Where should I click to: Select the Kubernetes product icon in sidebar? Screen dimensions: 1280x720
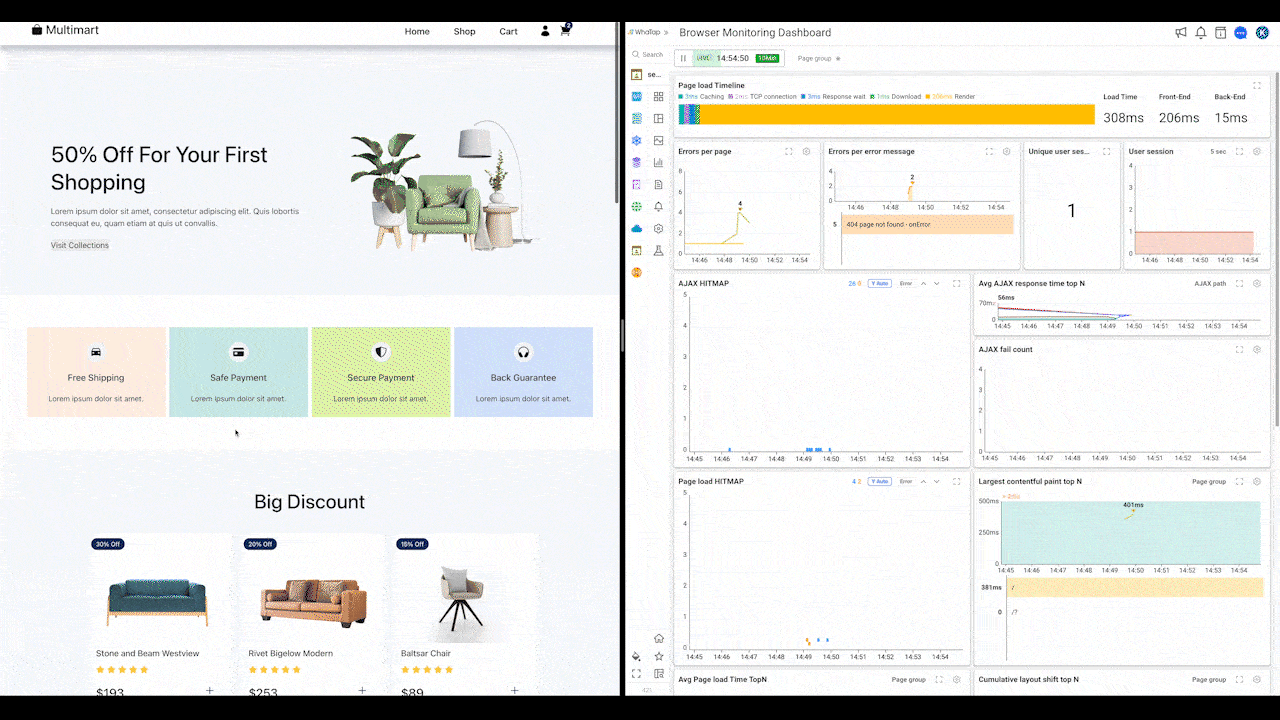[x=636, y=141]
